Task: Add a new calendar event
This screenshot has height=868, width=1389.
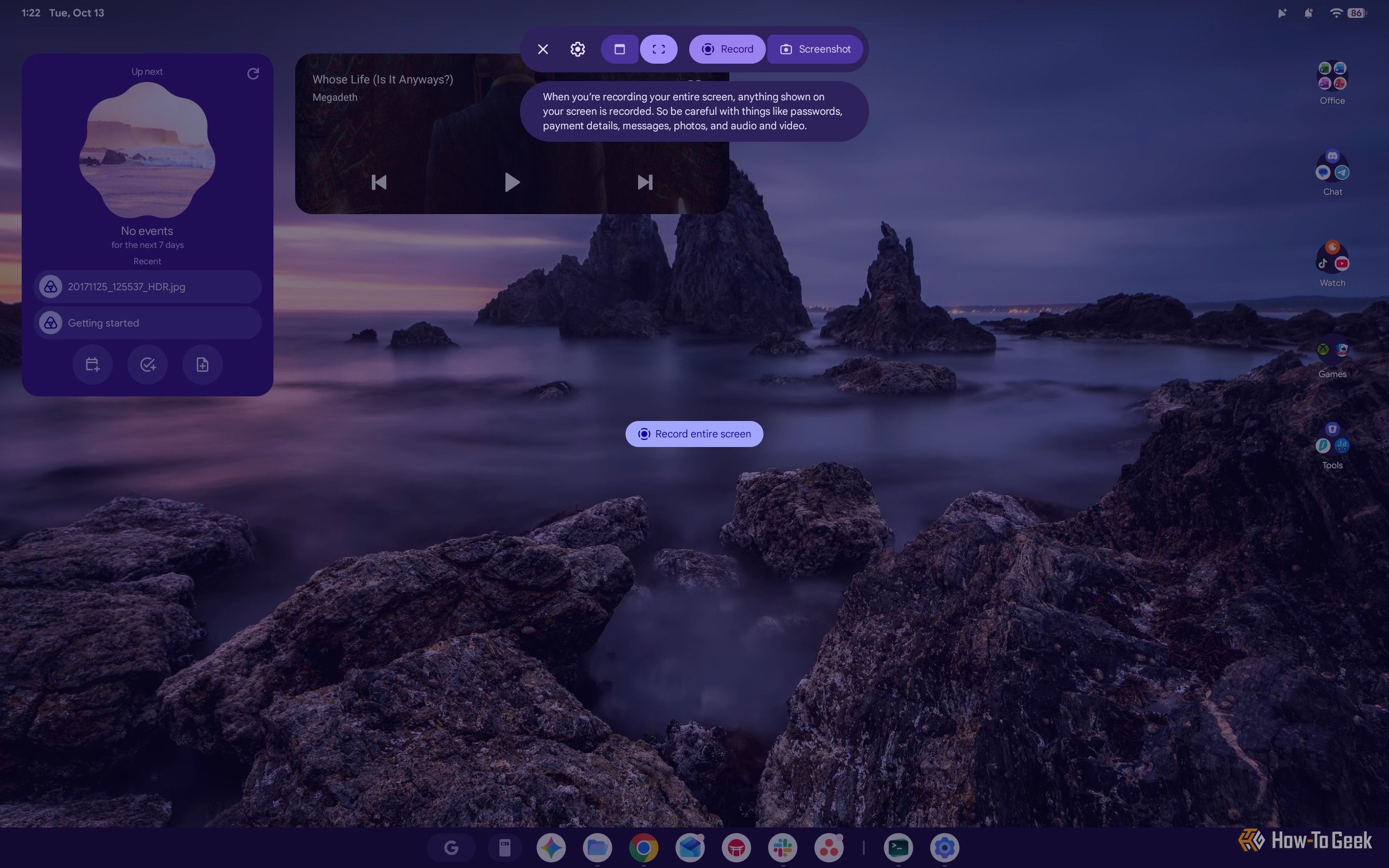Action: [93, 365]
